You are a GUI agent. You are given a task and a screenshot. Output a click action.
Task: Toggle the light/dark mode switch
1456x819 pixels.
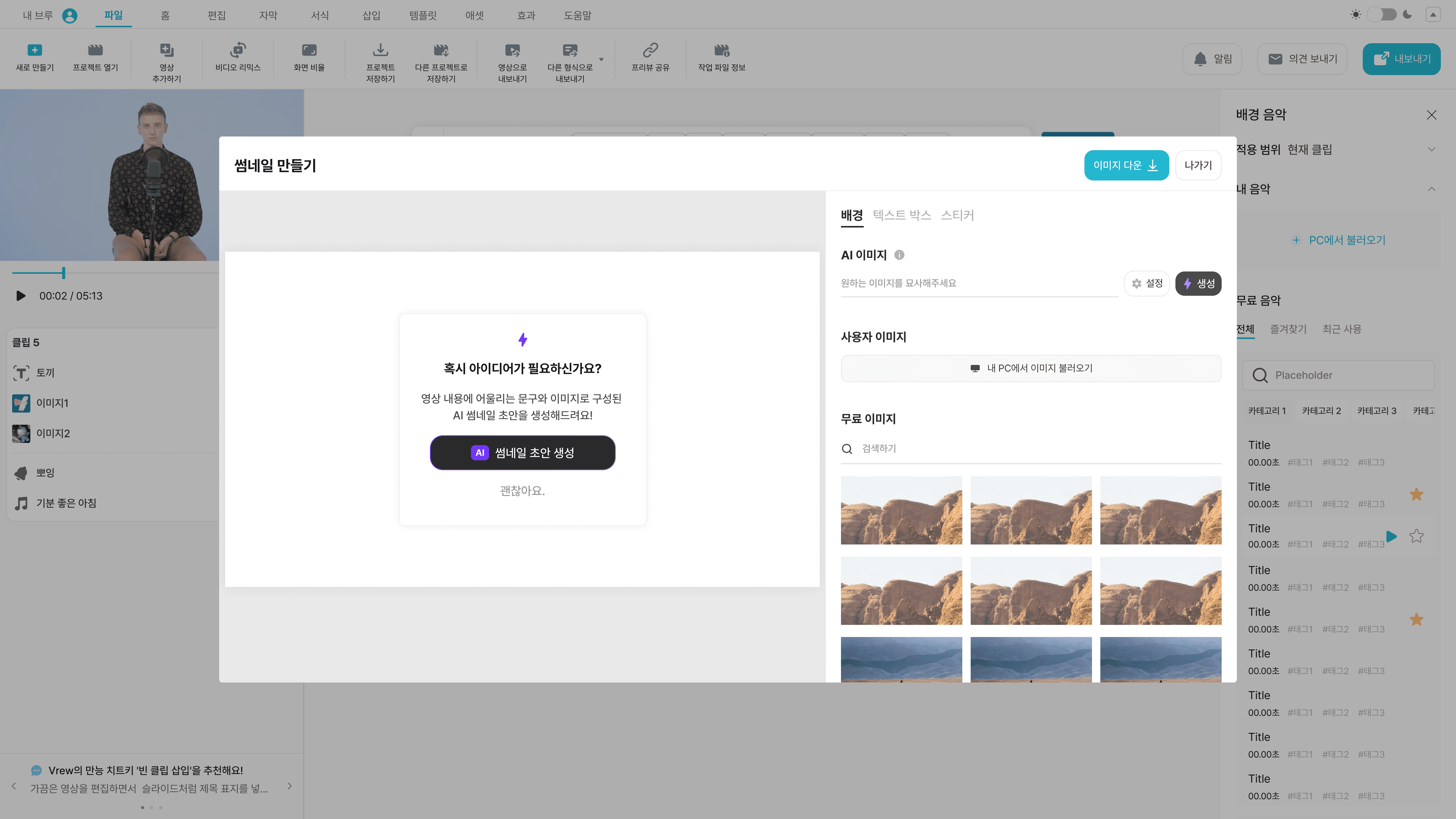pyautogui.click(x=1381, y=15)
